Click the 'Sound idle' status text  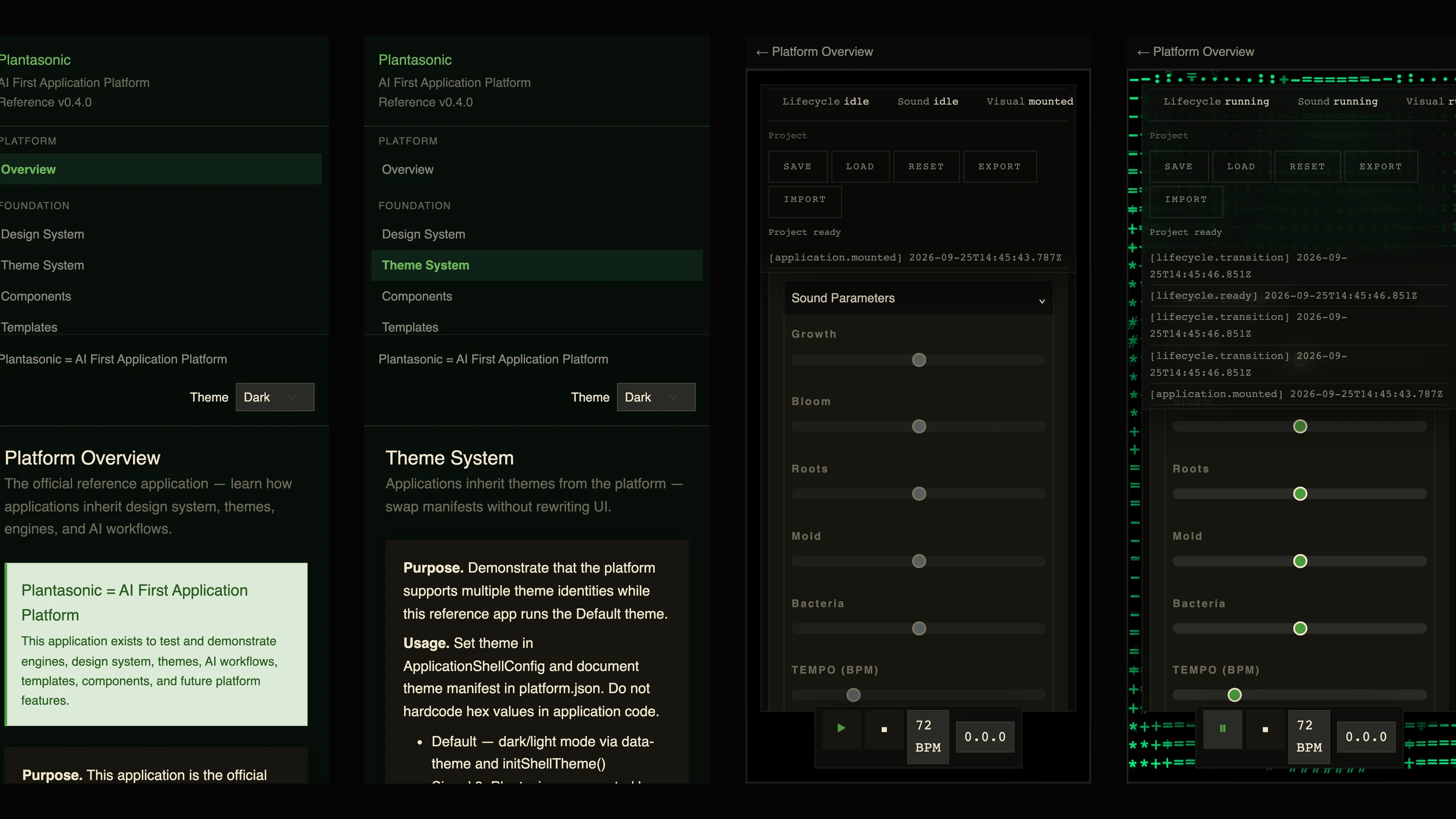[x=928, y=101]
